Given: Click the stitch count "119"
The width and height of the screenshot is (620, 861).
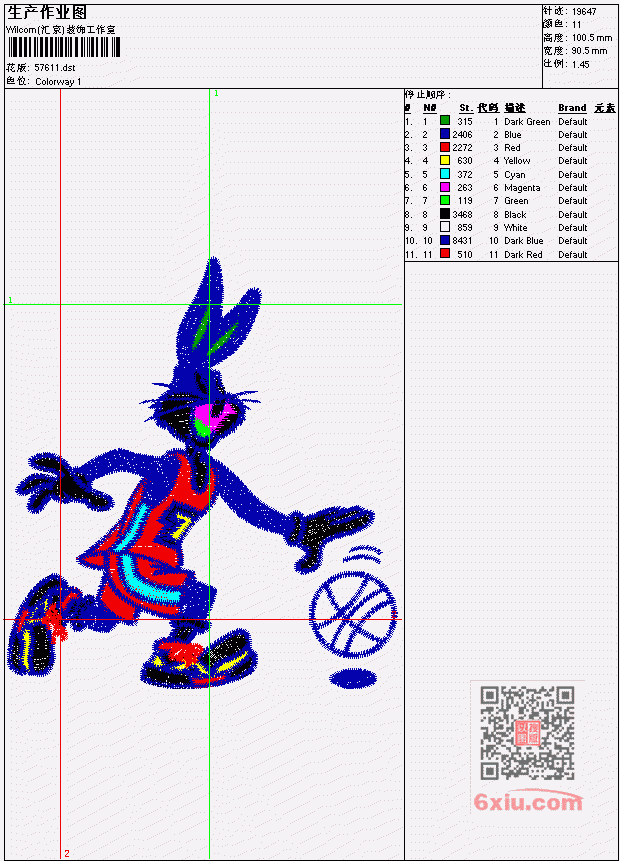Looking at the screenshot, I should 465,201.
